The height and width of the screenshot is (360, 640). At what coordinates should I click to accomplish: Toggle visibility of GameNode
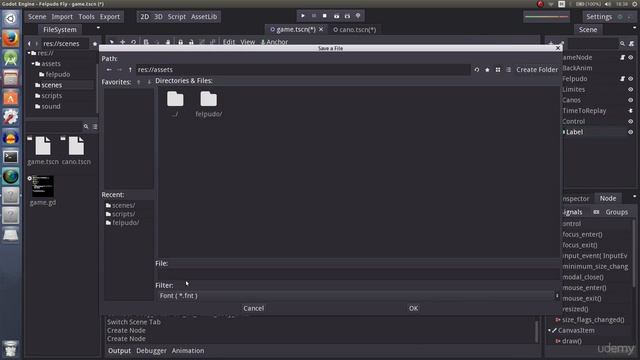(x=631, y=58)
